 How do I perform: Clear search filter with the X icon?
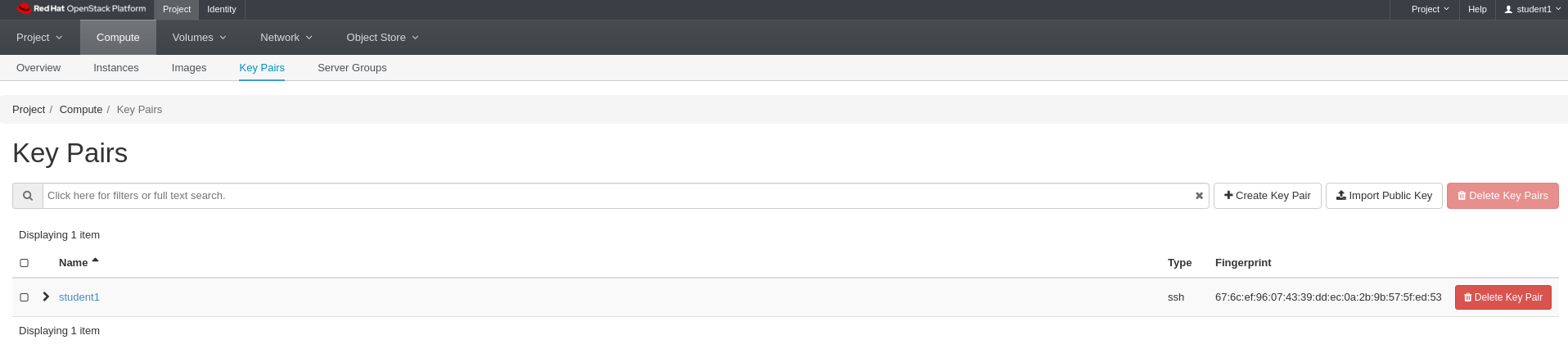click(1199, 196)
